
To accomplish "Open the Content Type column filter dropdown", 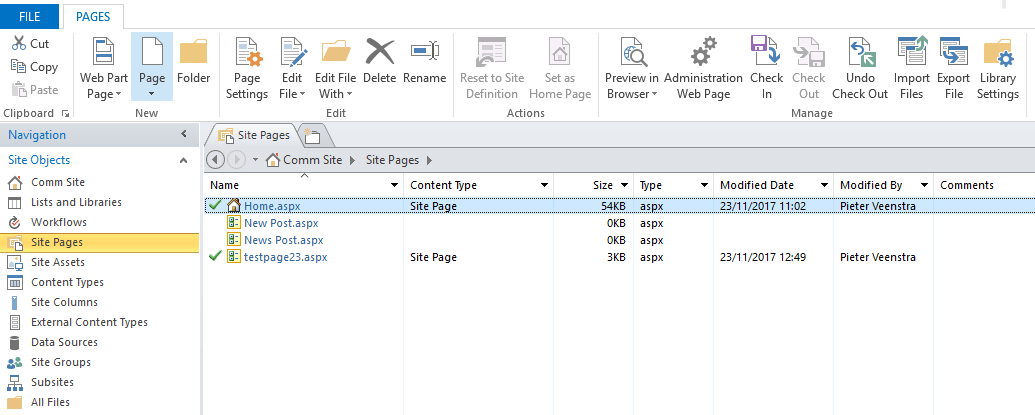I will pyautogui.click(x=545, y=185).
